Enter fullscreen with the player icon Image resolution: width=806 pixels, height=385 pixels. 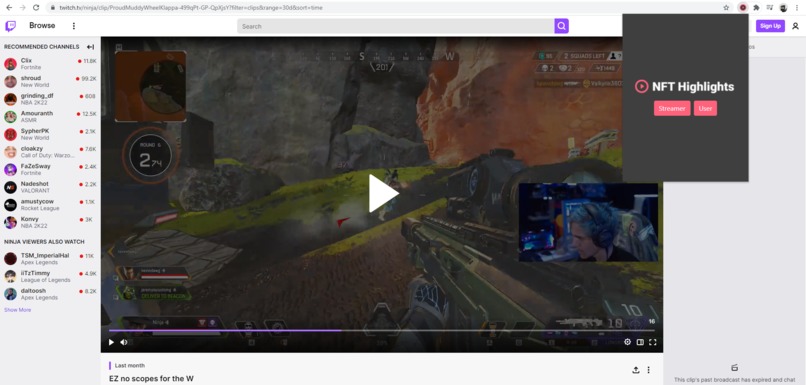pyautogui.click(x=653, y=342)
